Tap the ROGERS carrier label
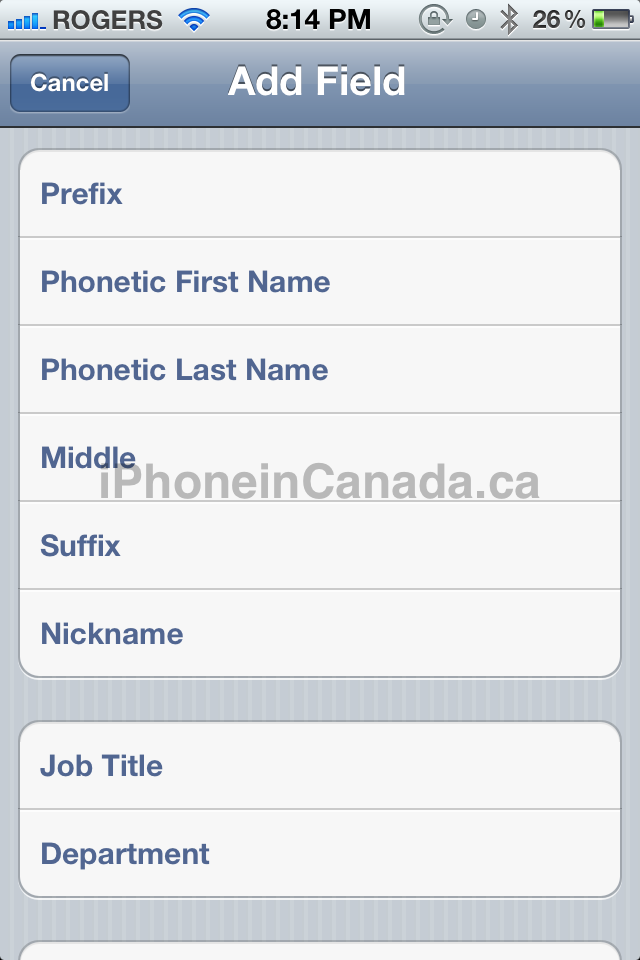Viewport: 640px width, 960px height. pyautogui.click(x=108, y=20)
